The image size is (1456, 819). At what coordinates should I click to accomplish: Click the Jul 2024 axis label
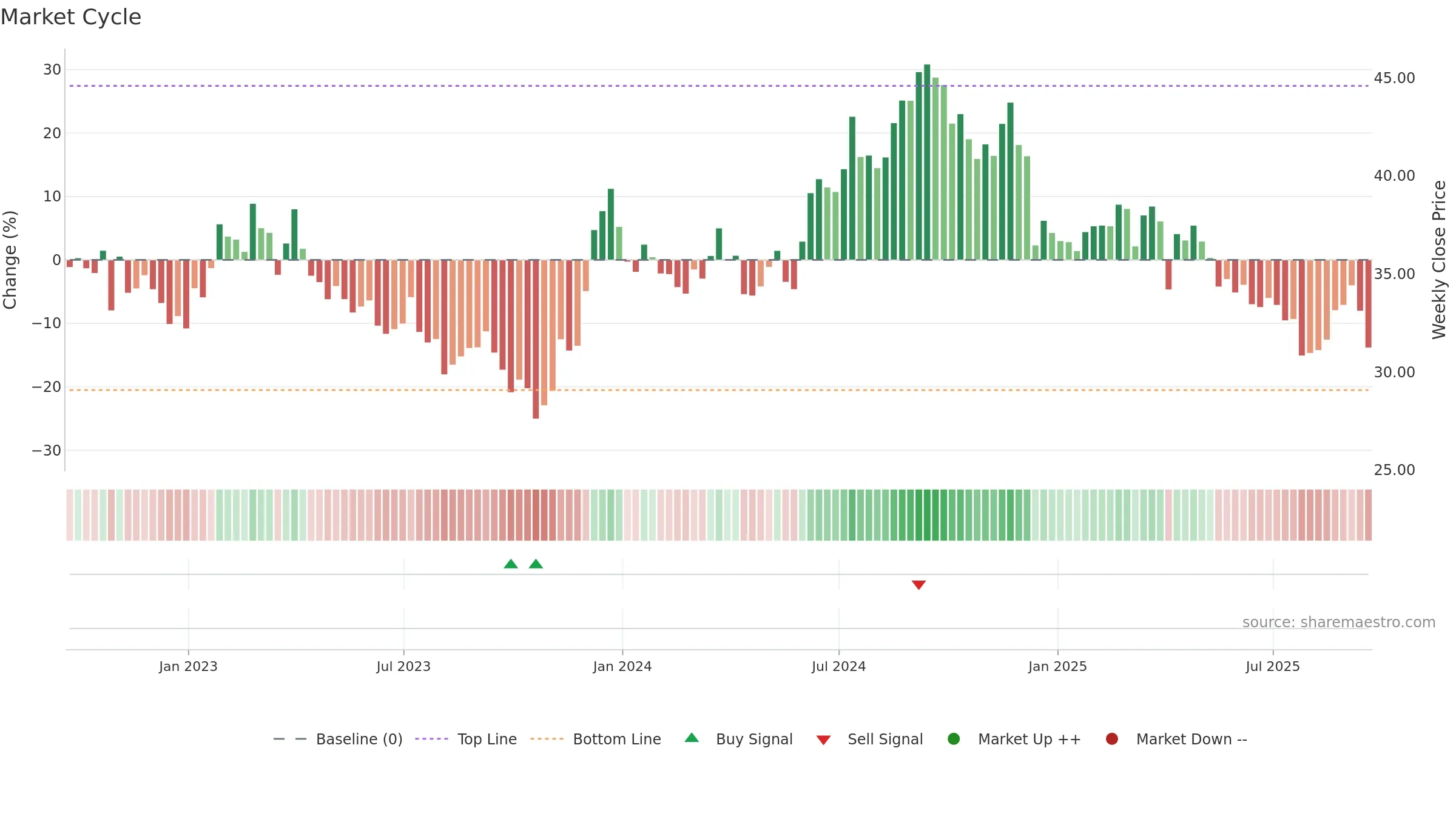pyautogui.click(x=839, y=667)
